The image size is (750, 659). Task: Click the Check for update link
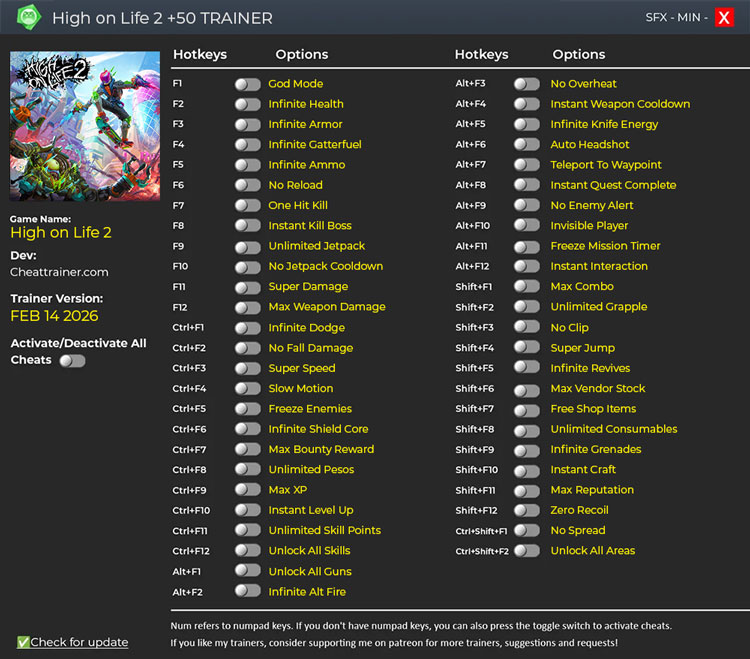(x=78, y=642)
